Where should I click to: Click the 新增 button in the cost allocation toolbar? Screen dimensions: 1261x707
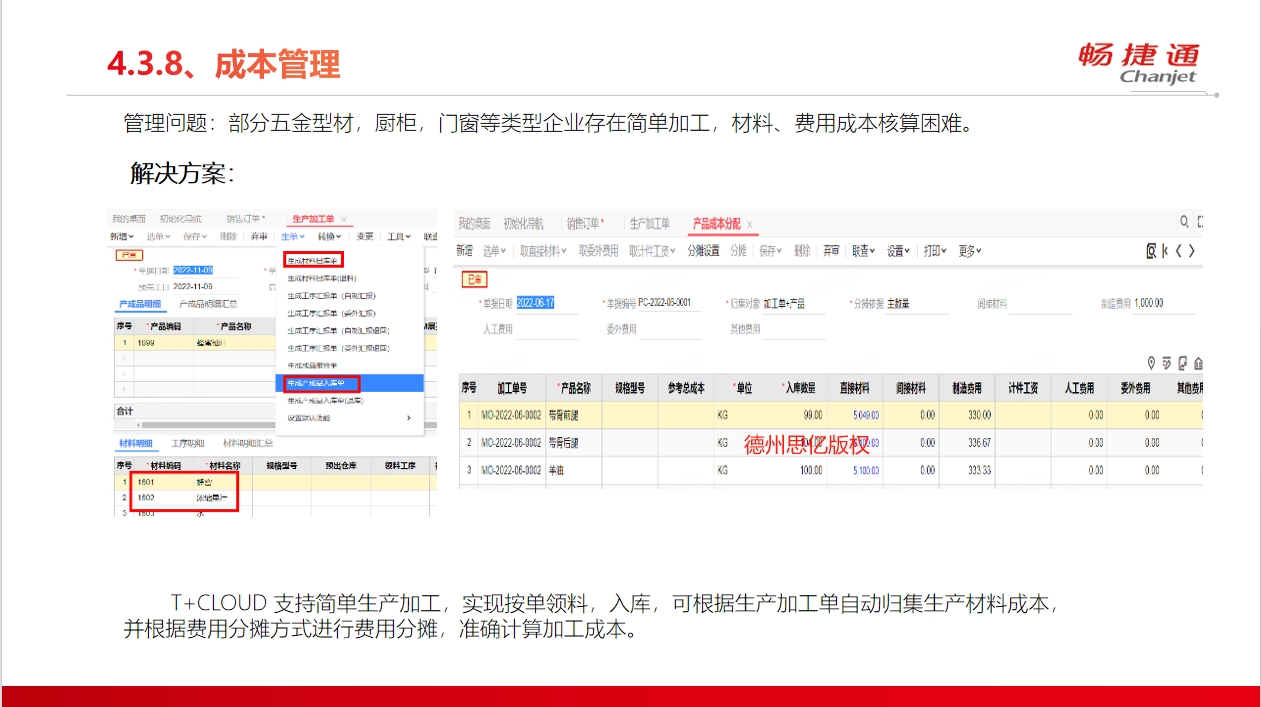(465, 251)
